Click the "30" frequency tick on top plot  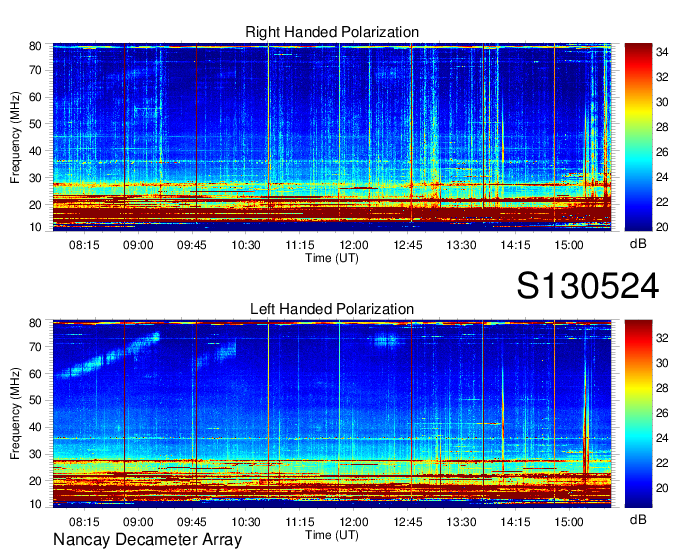coord(35,178)
